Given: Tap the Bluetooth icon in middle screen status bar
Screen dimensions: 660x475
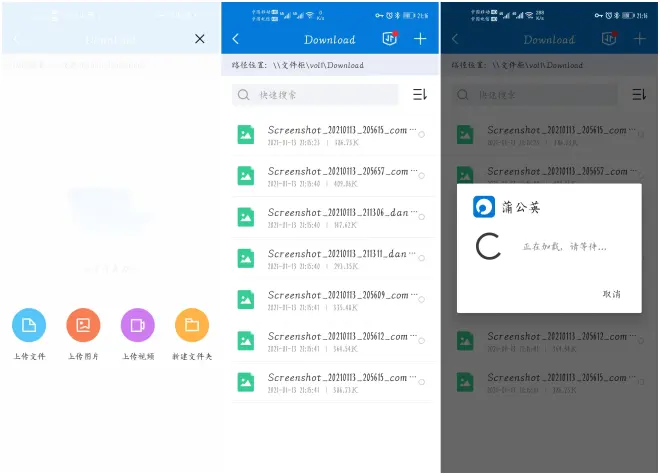Looking at the screenshot, I should (397, 16).
